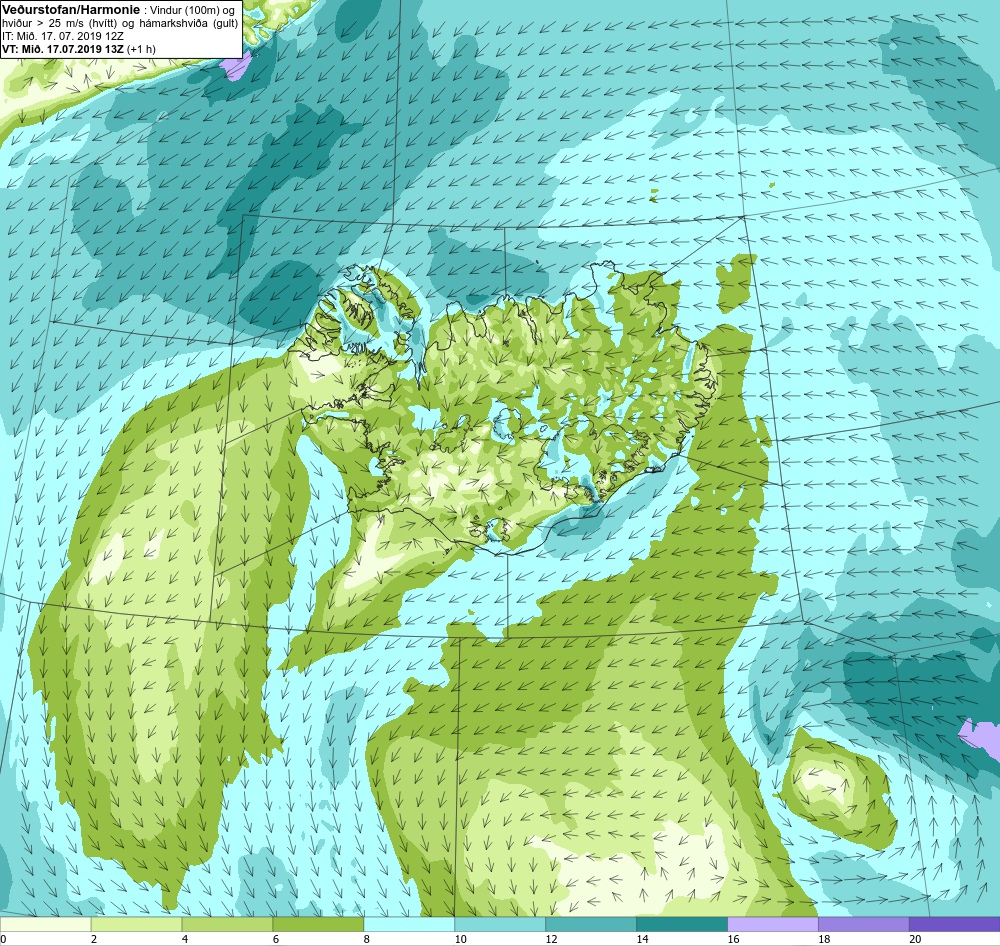Click the legend label '2'
Image resolution: width=1000 pixels, height=946 pixels.
pyautogui.click(x=94, y=938)
